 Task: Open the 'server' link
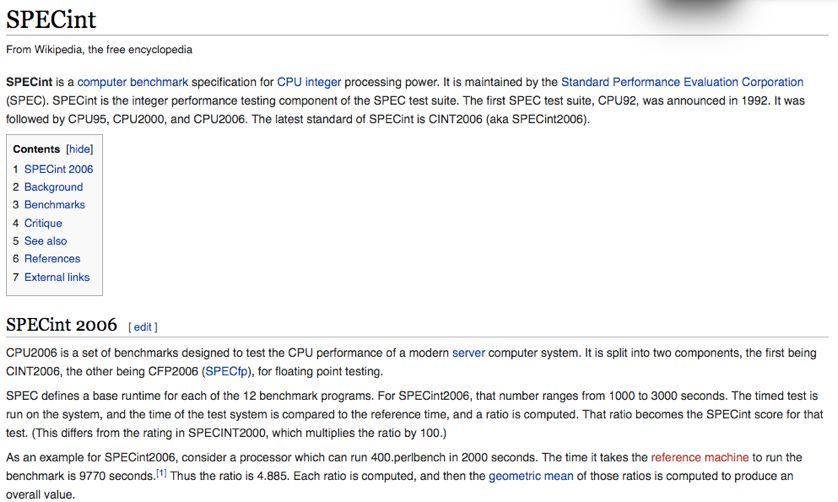point(468,353)
